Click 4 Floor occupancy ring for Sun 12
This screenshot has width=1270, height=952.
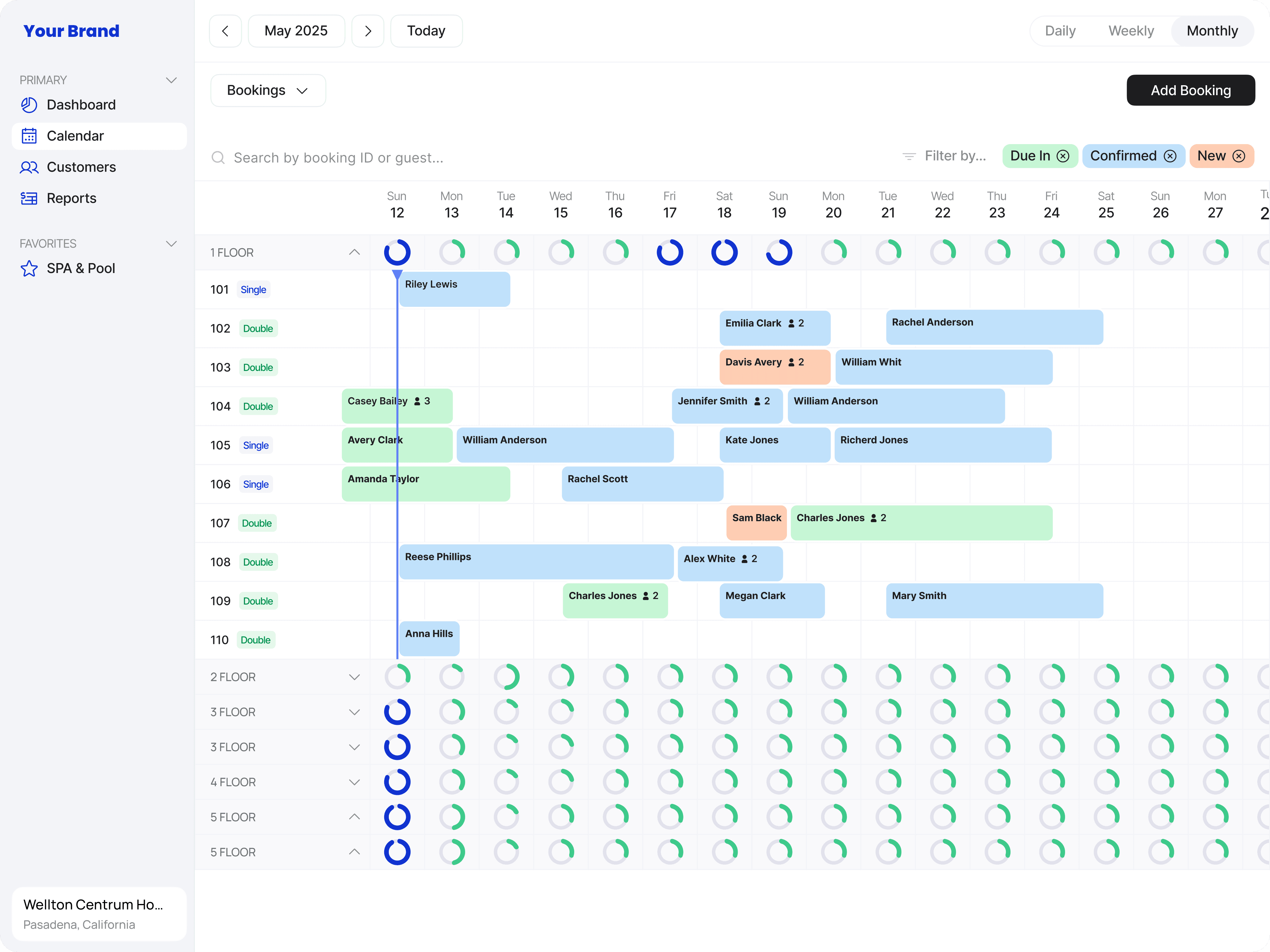point(397,782)
